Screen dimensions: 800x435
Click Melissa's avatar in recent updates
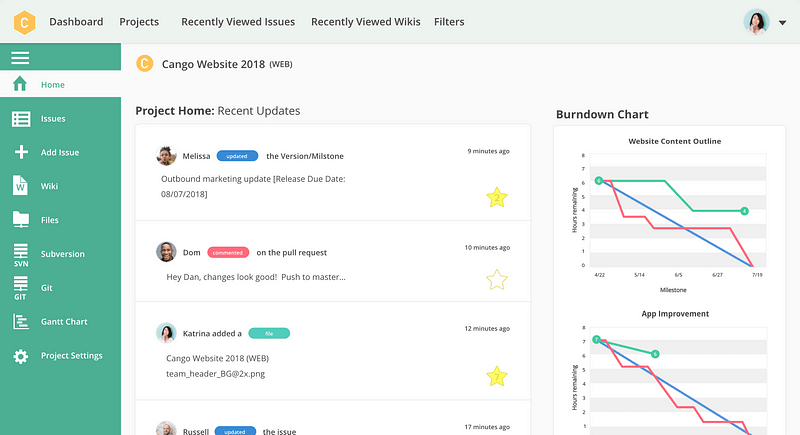coord(166,156)
